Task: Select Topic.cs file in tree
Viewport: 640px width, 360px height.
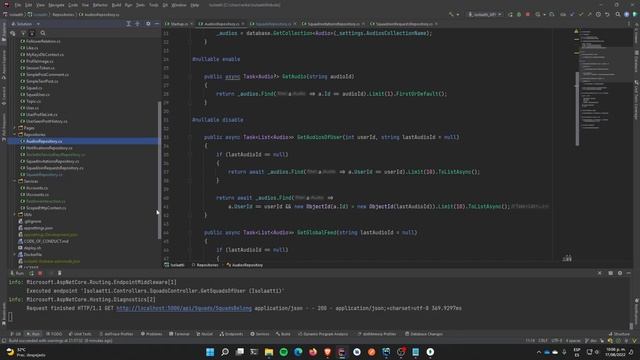Action: [33, 101]
